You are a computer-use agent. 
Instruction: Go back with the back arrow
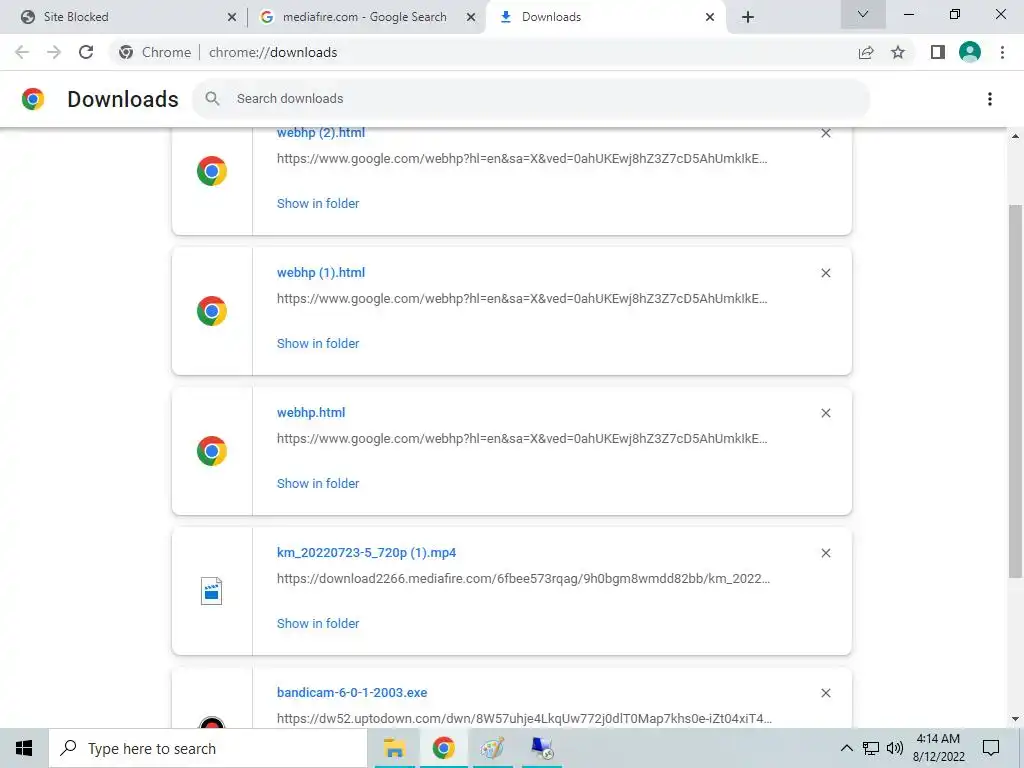22,52
